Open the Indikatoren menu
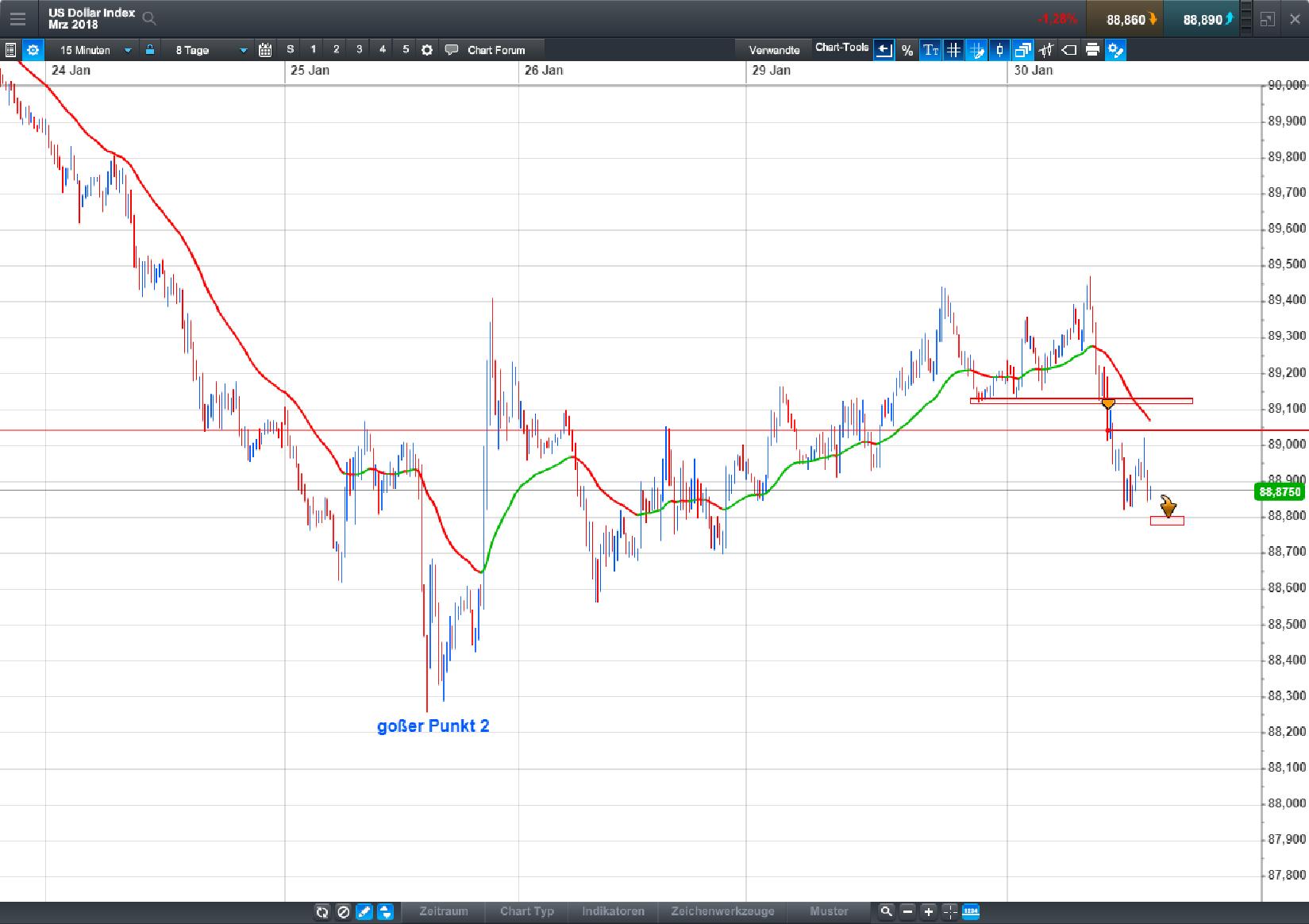This screenshot has width=1309, height=924. tap(613, 911)
